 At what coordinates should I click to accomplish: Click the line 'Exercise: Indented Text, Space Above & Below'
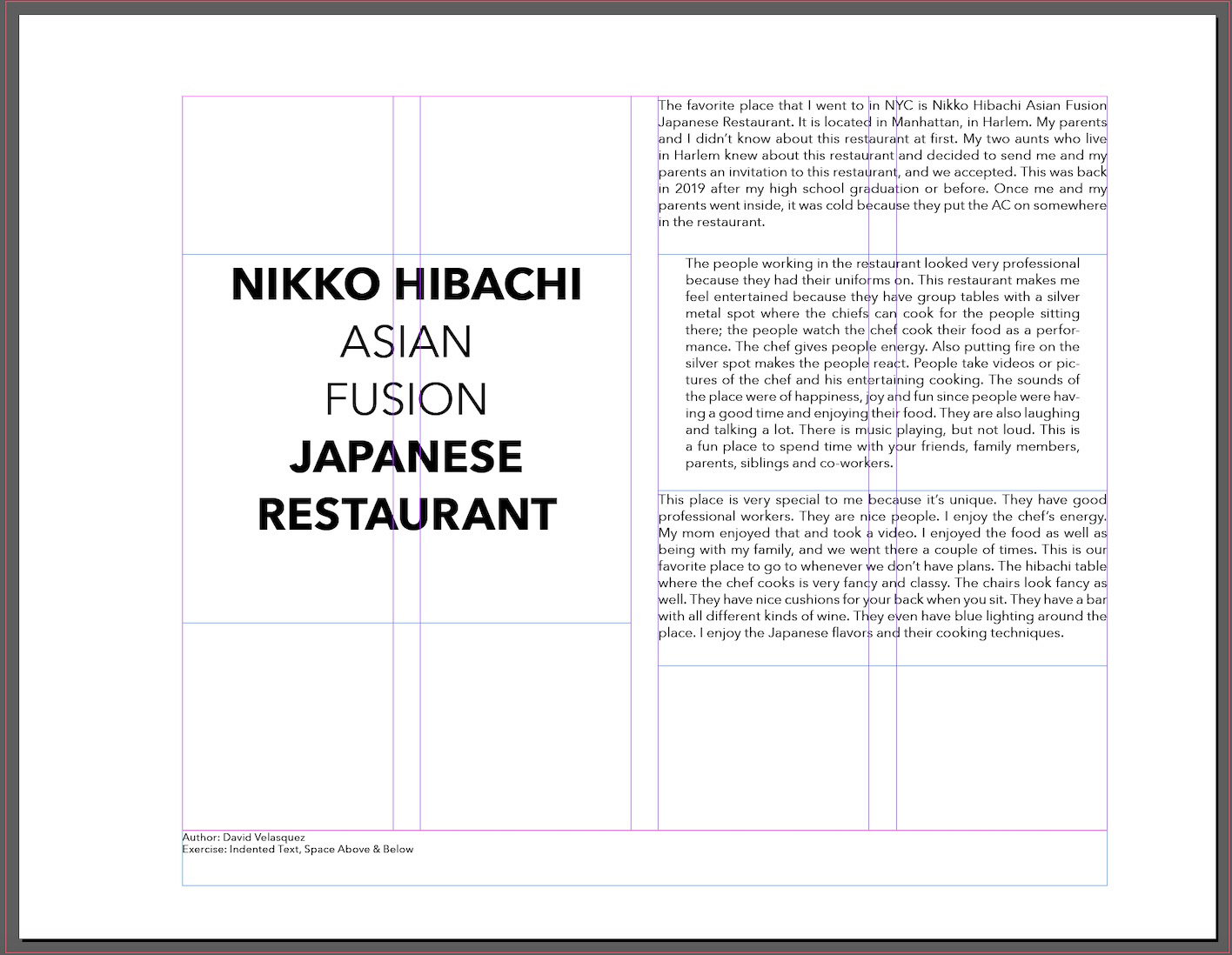point(298,850)
